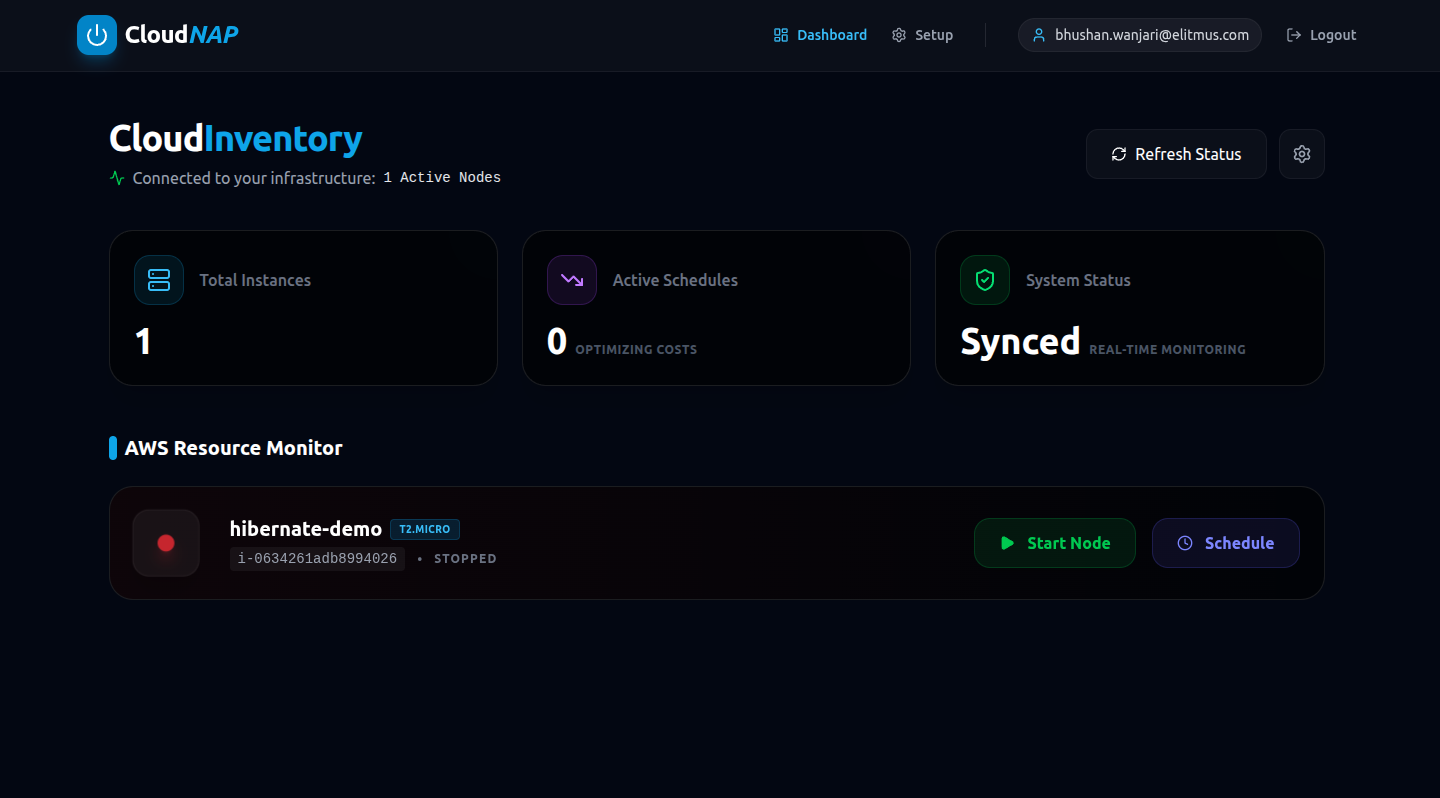This screenshot has width=1440, height=798.
Task: Click the trending graph icon on Active Schedules
Action: point(571,280)
